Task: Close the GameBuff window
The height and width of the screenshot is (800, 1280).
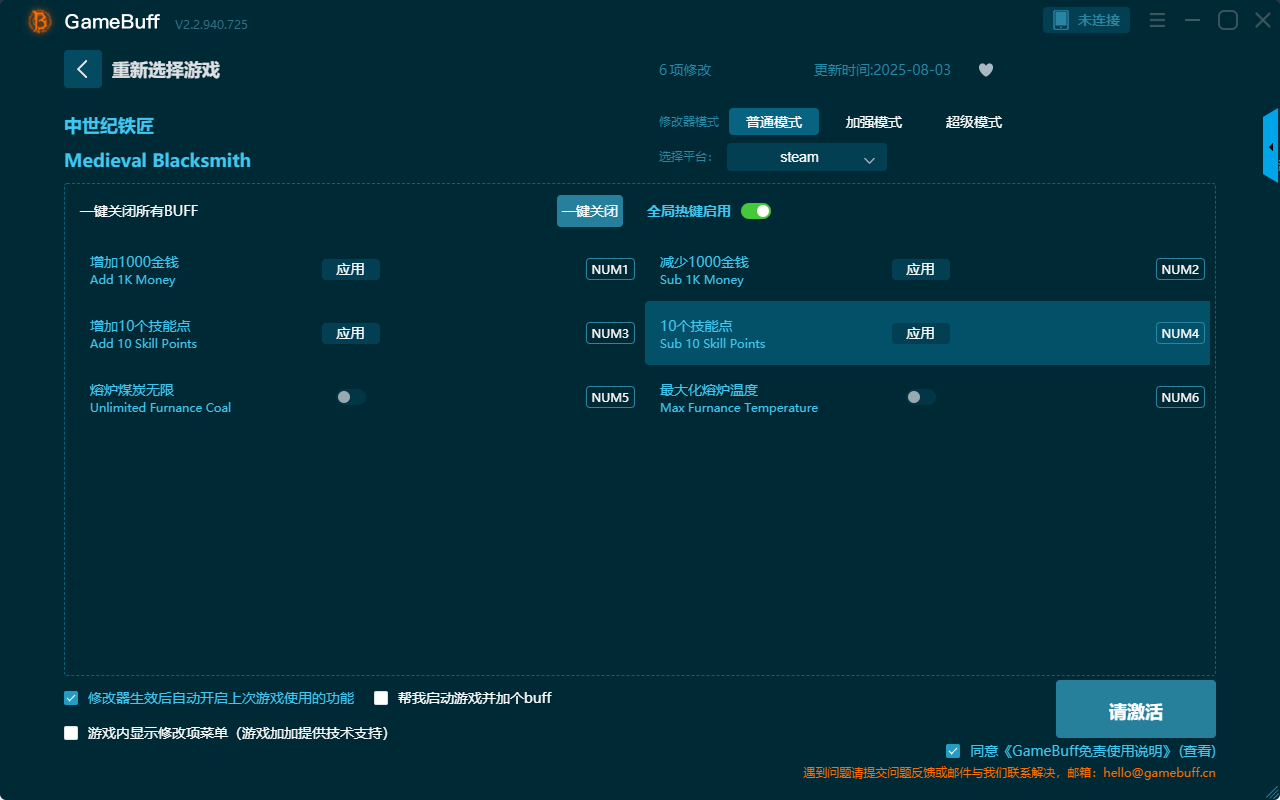Action: pyautogui.click(x=1263, y=20)
